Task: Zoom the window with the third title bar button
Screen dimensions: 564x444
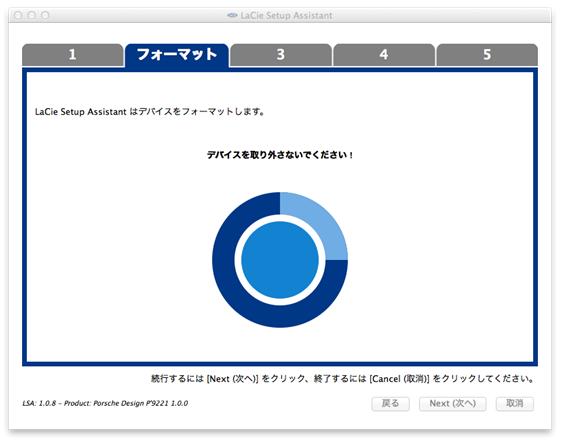Action: pyautogui.click(x=45, y=15)
